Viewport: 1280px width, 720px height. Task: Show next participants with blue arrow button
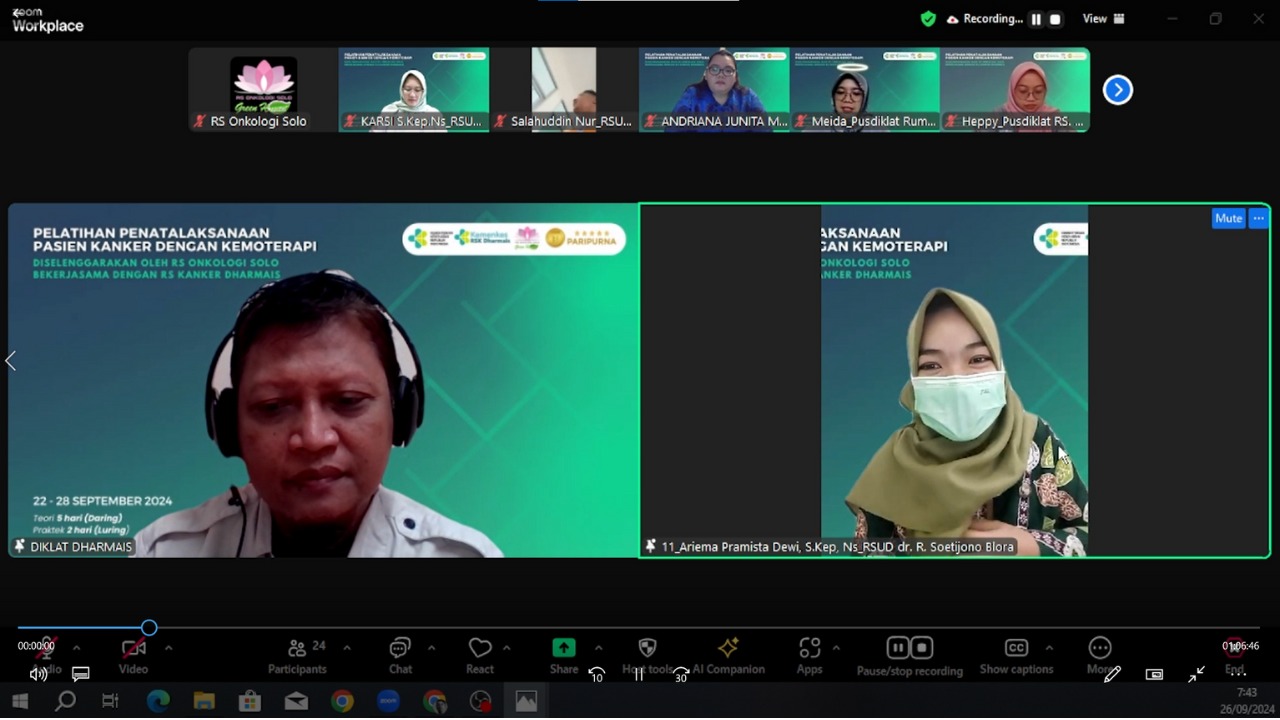tap(1117, 90)
